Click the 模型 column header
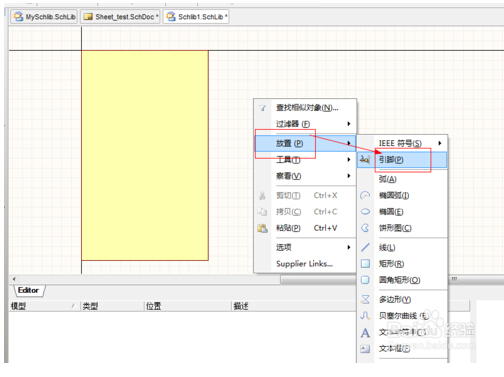504x377 pixels. [44, 306]
